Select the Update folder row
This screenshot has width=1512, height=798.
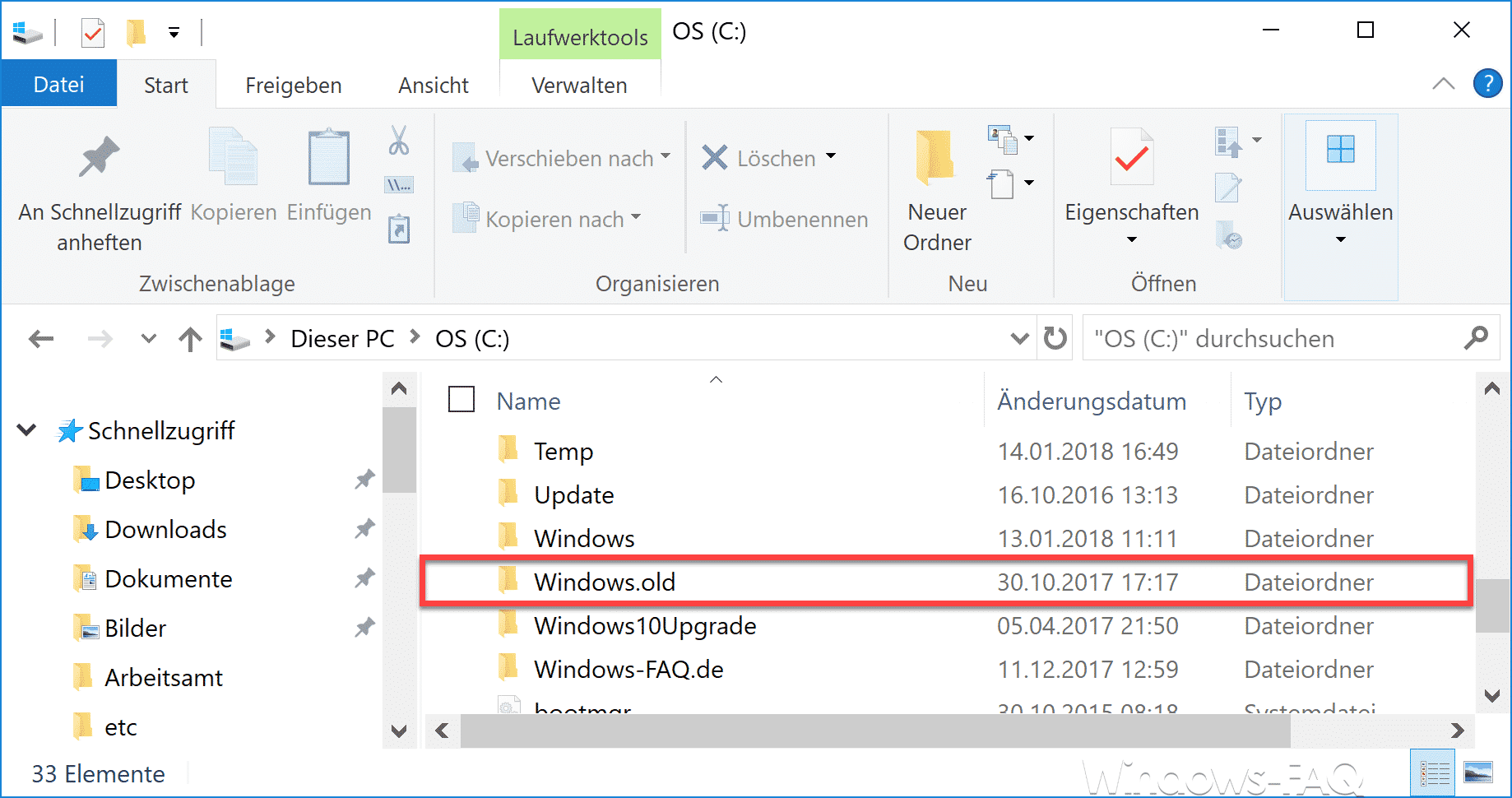pos(946,494)
